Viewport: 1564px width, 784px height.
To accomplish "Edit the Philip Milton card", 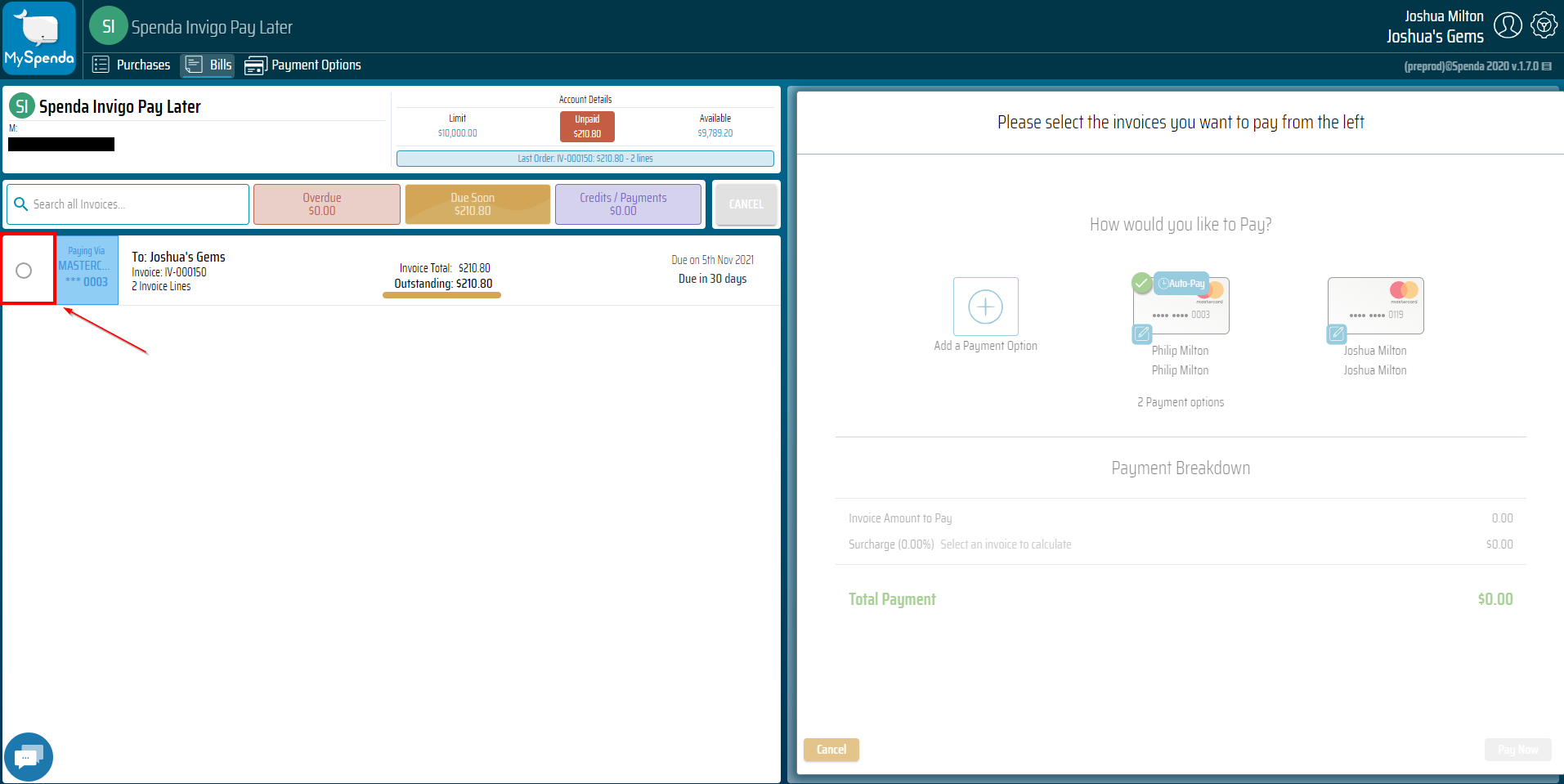I will [x=1142, y=334].
